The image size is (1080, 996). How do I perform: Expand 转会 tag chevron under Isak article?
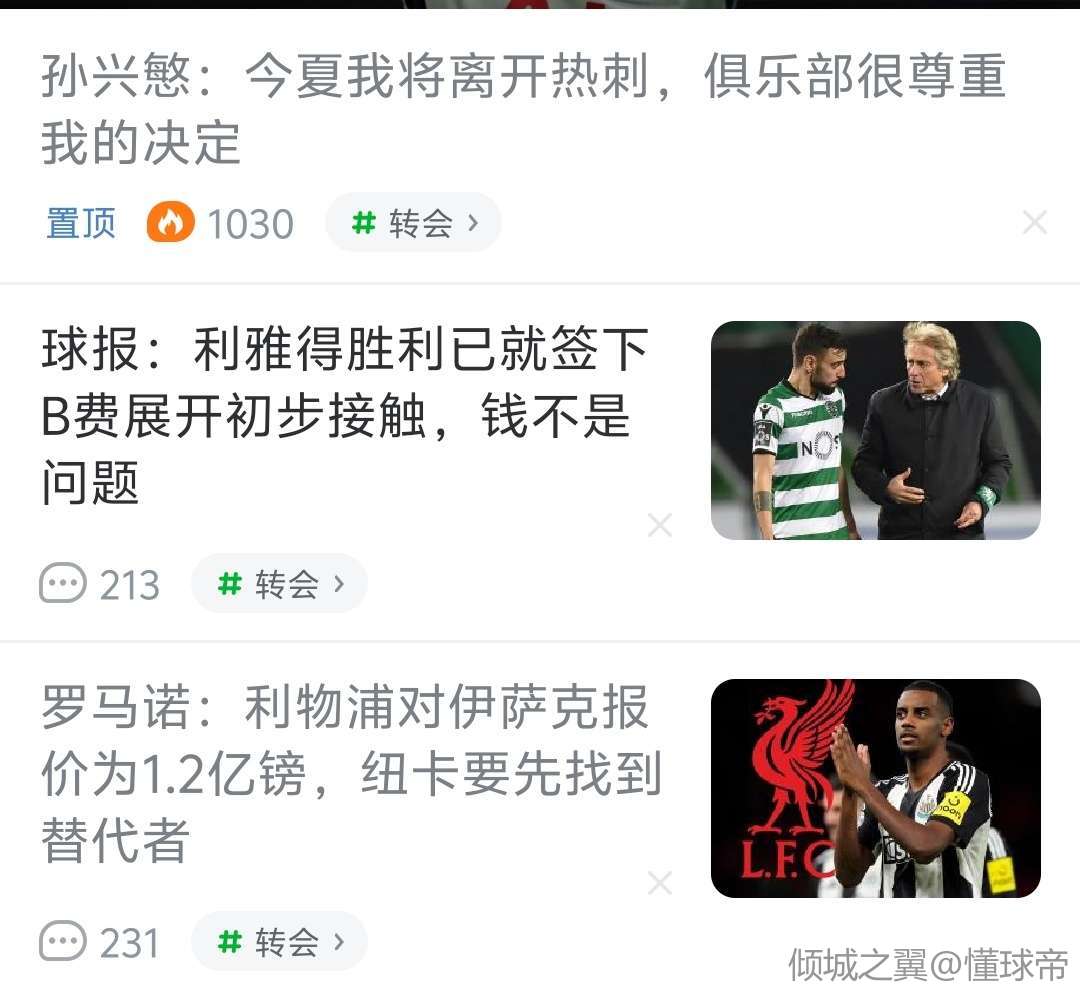pyautogui.click(x=338, y=942)
